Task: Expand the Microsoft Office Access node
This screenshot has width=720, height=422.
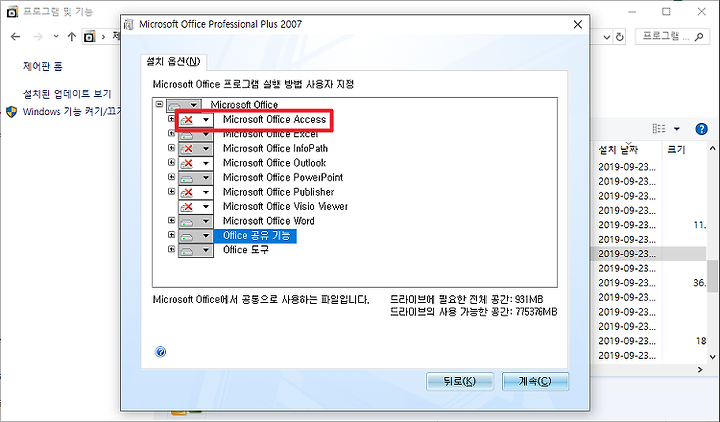Action: [x=171, y=119]
